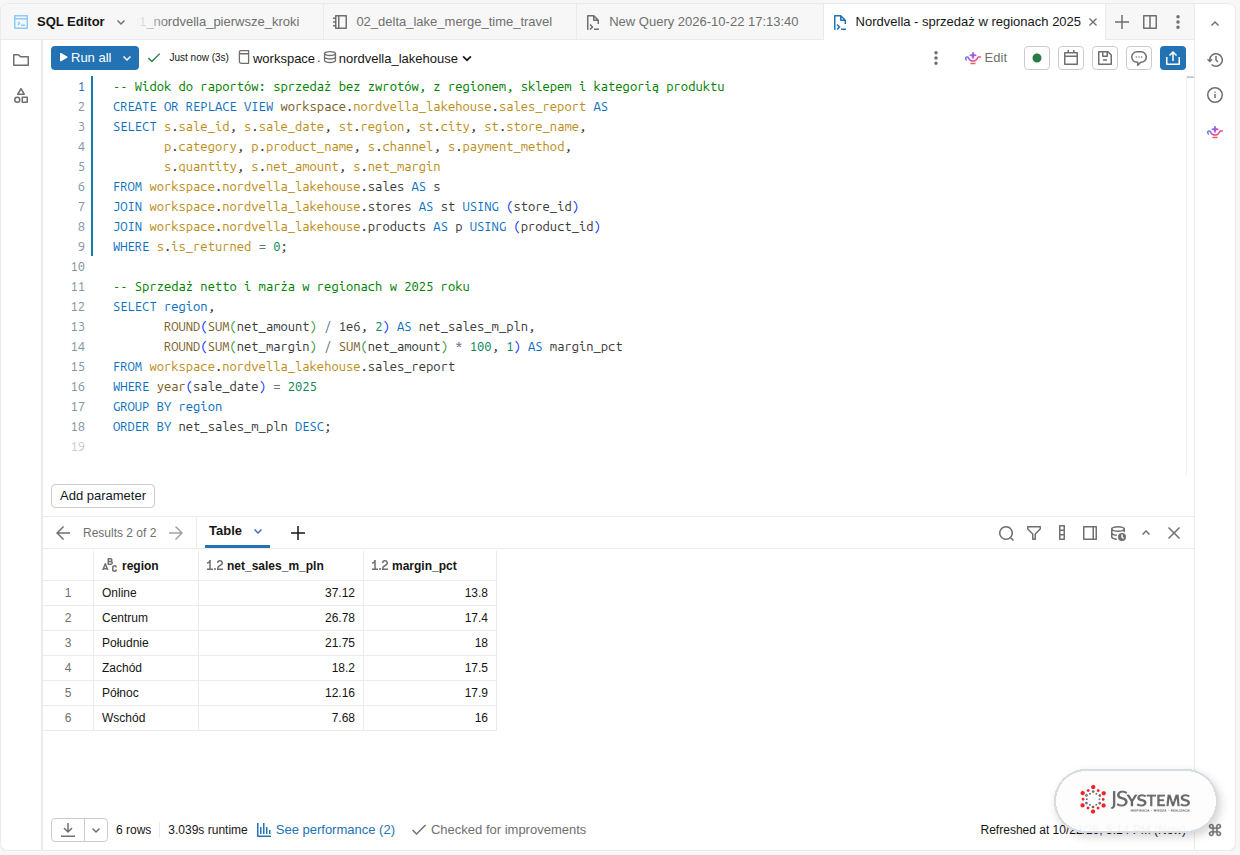This screenshot has width=1240, height=855.
Task: Click the Checked for improvements status
Action: 498,830
